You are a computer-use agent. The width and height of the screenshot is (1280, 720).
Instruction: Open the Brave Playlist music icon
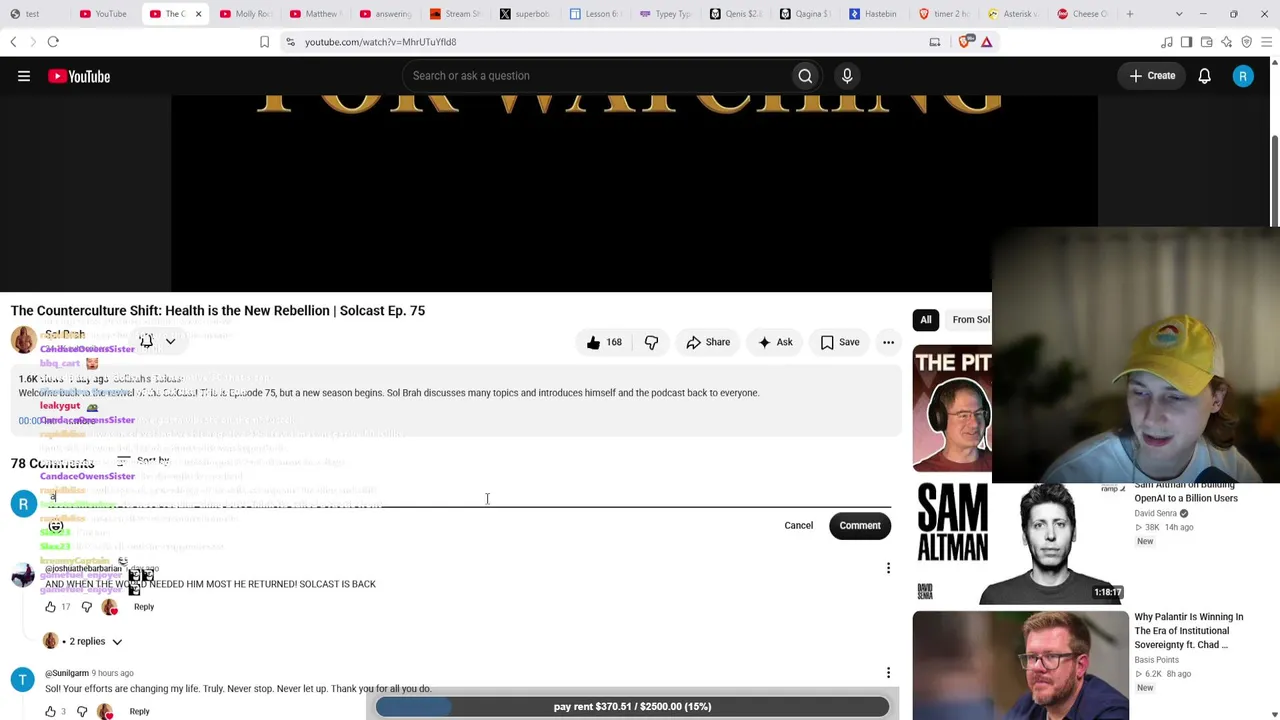(x=1166, y=42)
